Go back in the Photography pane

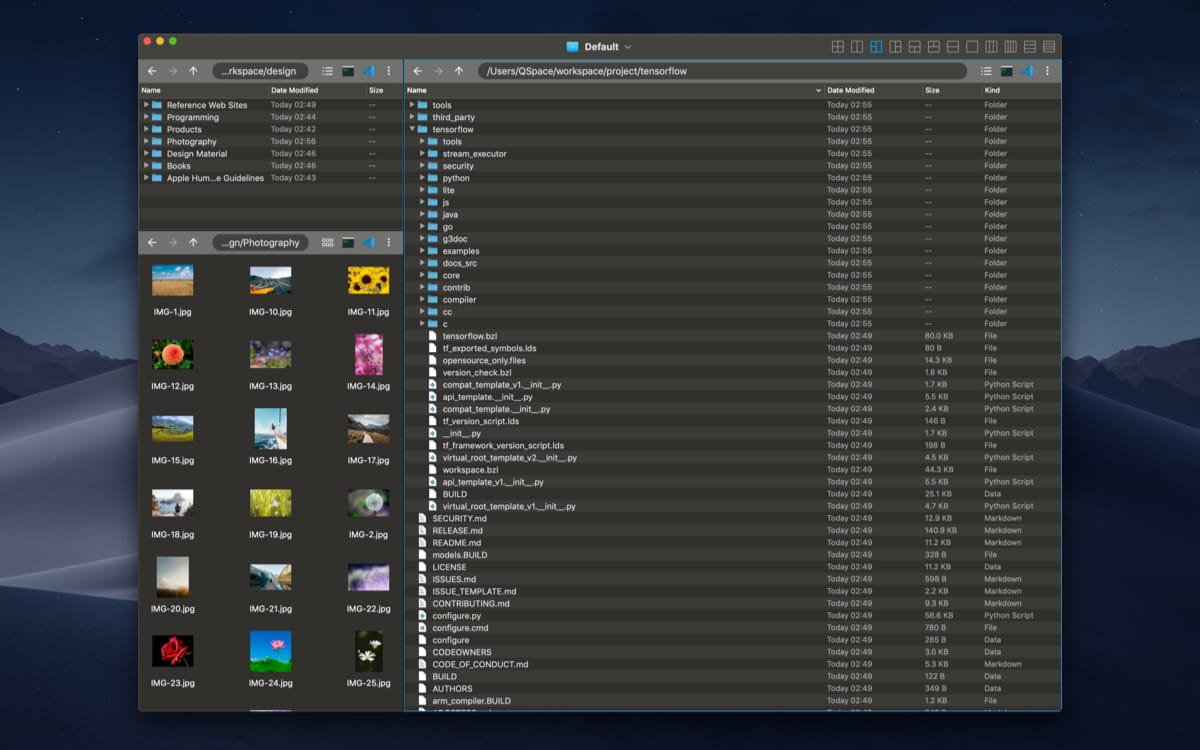click(152, 242)
